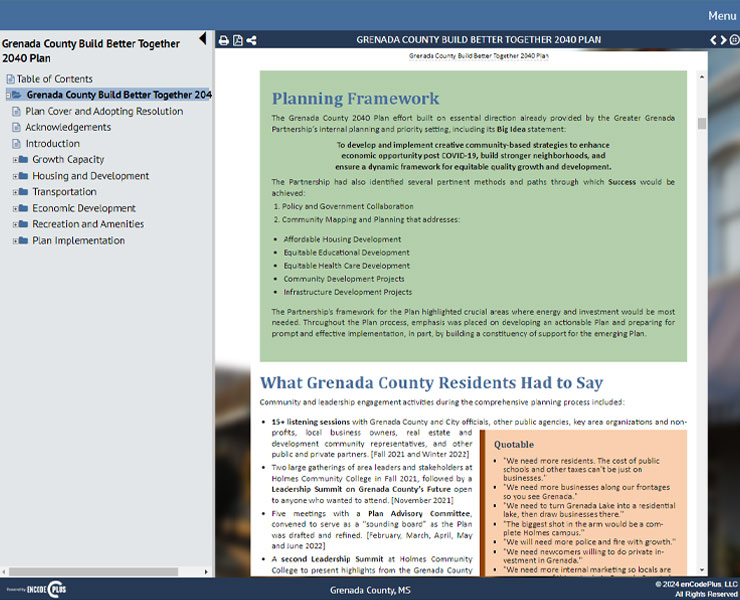The height and width of the screenshot is (600, 740).
Task: Open the Transportation section
Action: point(64,192)
